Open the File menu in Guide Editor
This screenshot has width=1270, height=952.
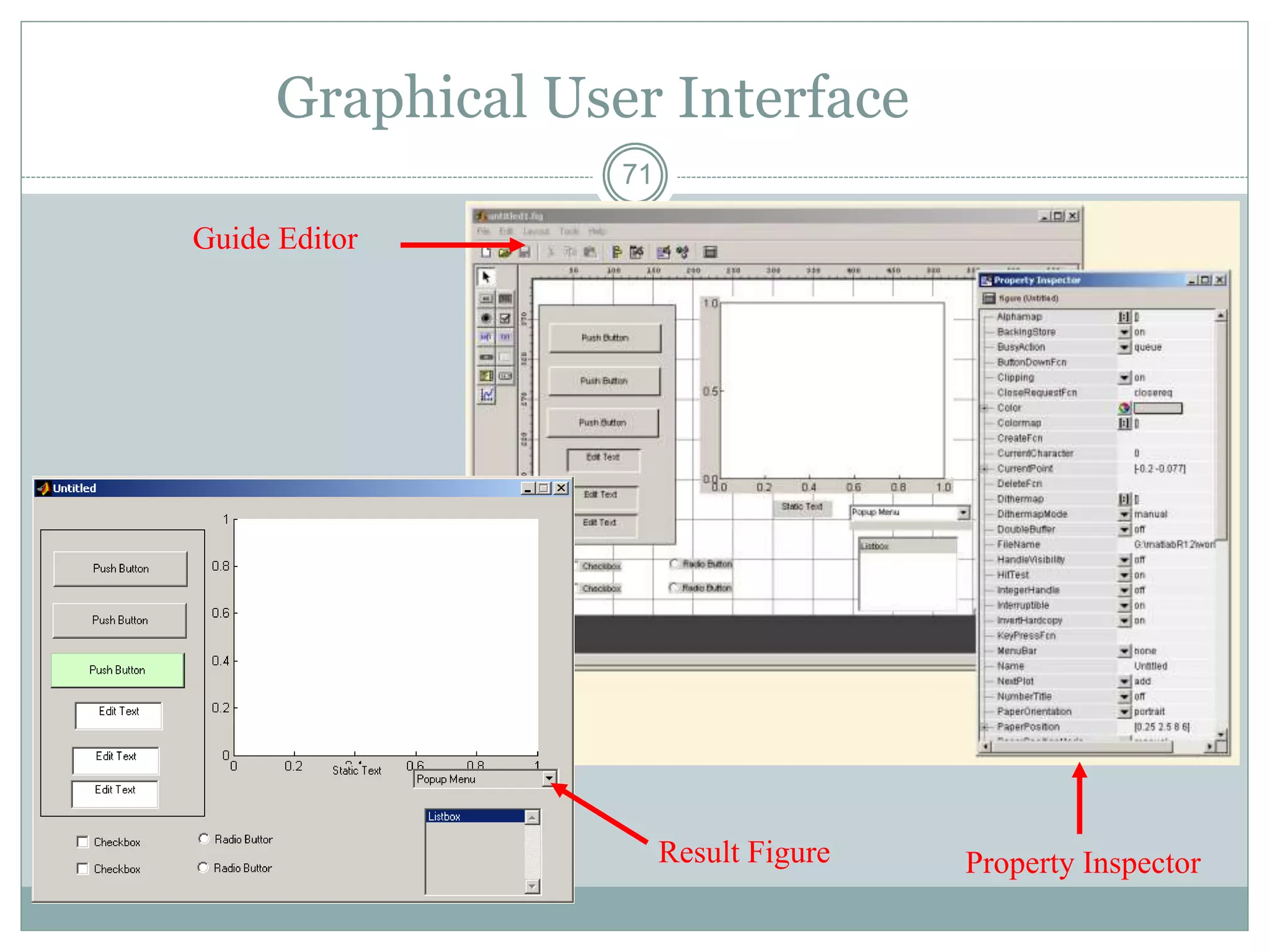[x=483, y=231]
